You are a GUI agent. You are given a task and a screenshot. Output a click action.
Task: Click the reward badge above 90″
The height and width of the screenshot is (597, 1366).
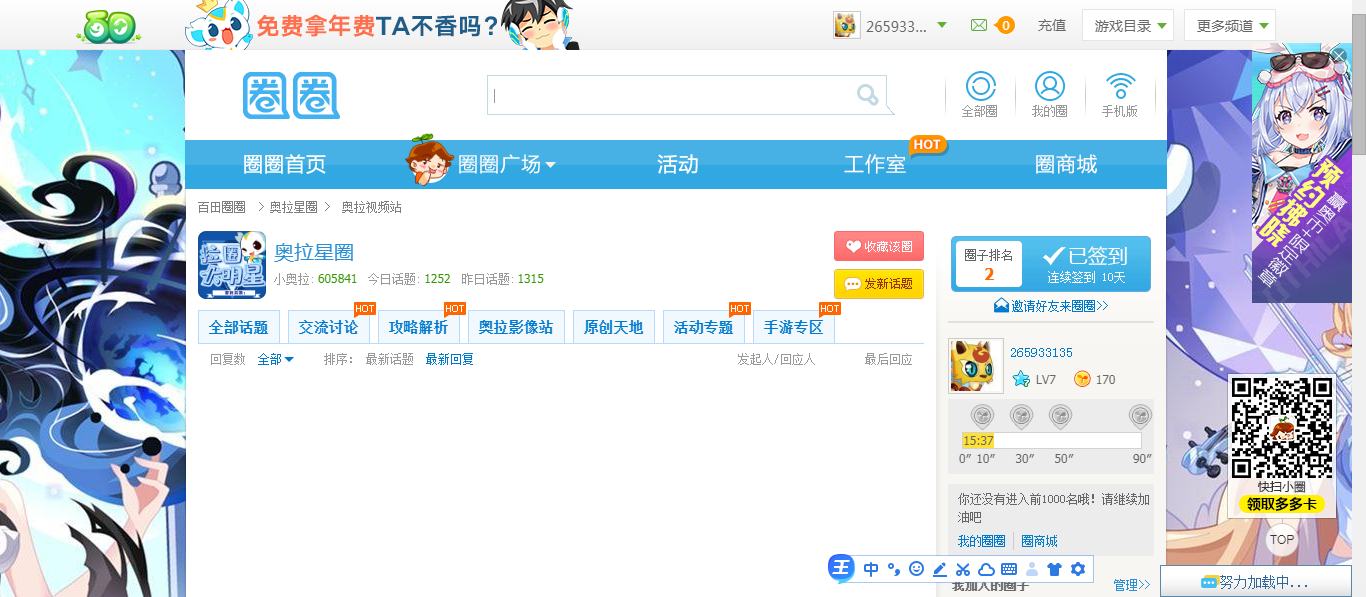point(1140,416)
